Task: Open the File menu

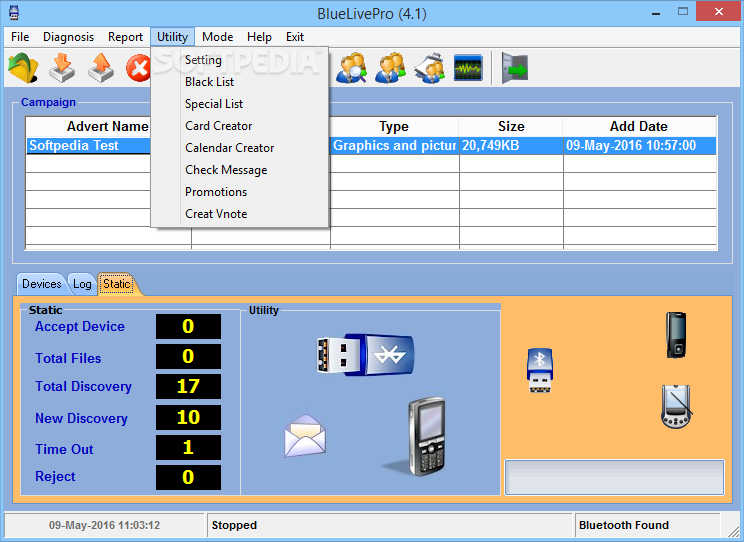Action: [20, 37]
